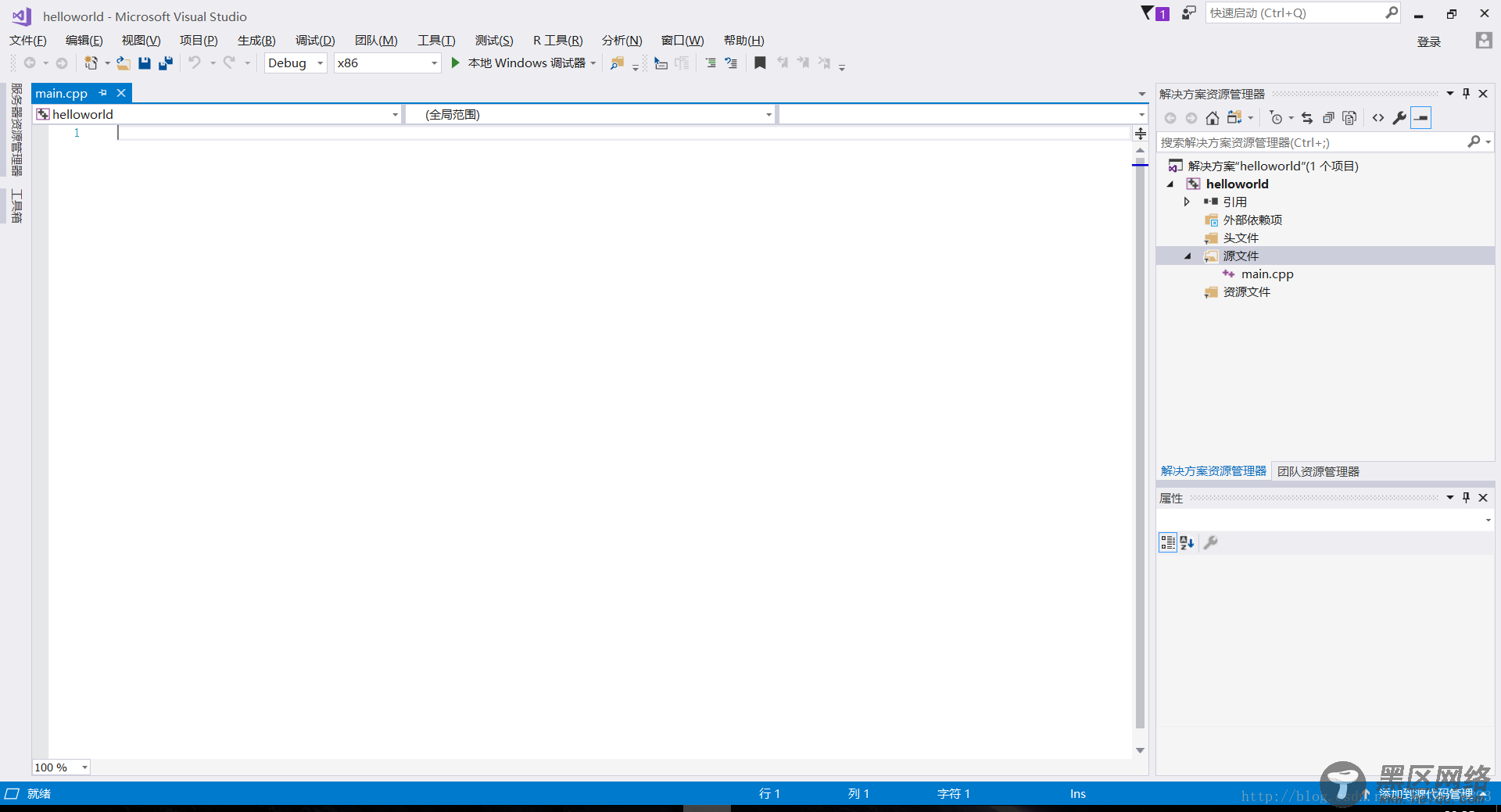Toggle a bookmark with the bookmark icon
Viewport: 1501px width, 812px height.
760,63
